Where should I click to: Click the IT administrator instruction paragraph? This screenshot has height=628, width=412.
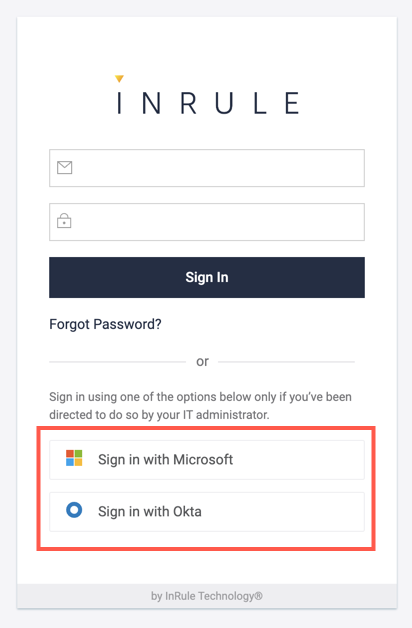pos(201,406)
